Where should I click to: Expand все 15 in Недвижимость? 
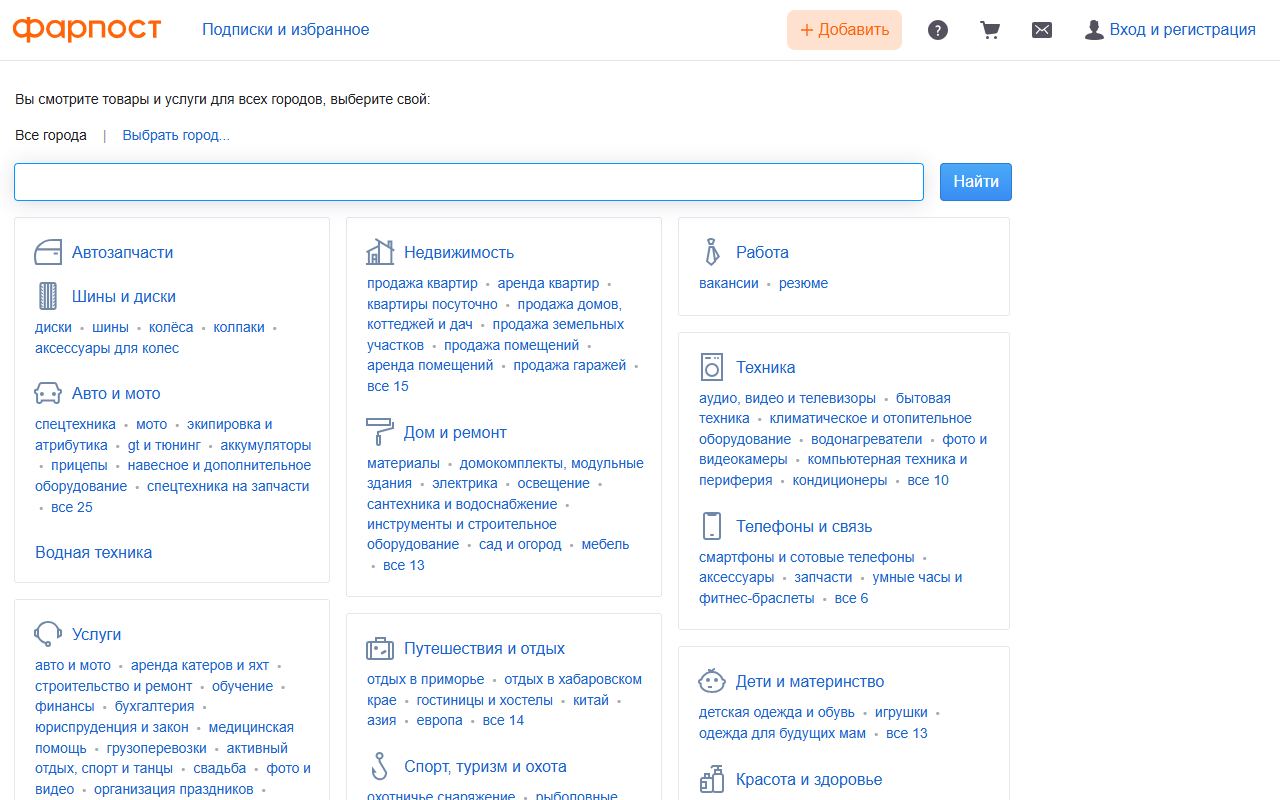tap(388, 386)
